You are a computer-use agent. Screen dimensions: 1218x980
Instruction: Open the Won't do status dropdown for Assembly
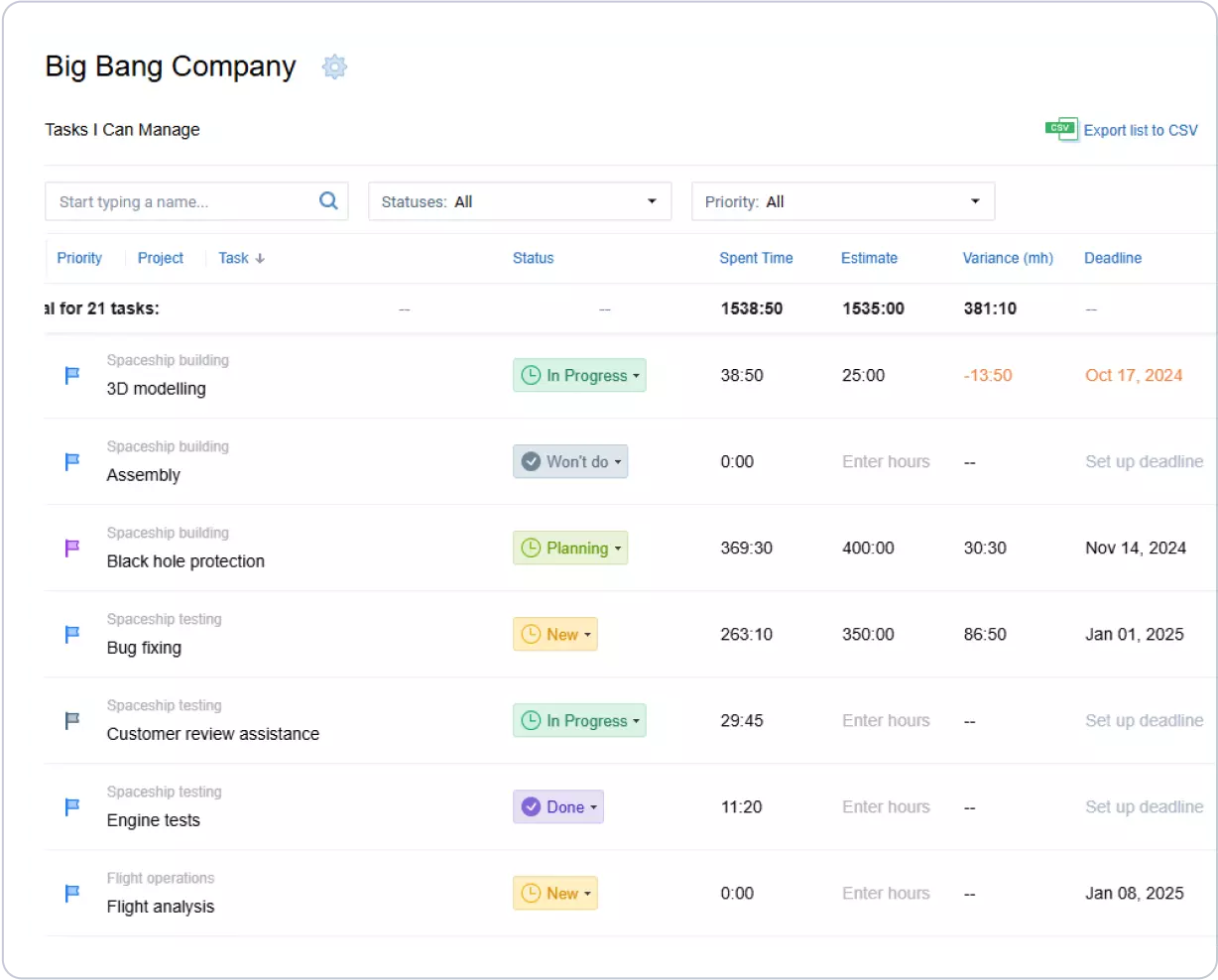click(x=570, y=461)
